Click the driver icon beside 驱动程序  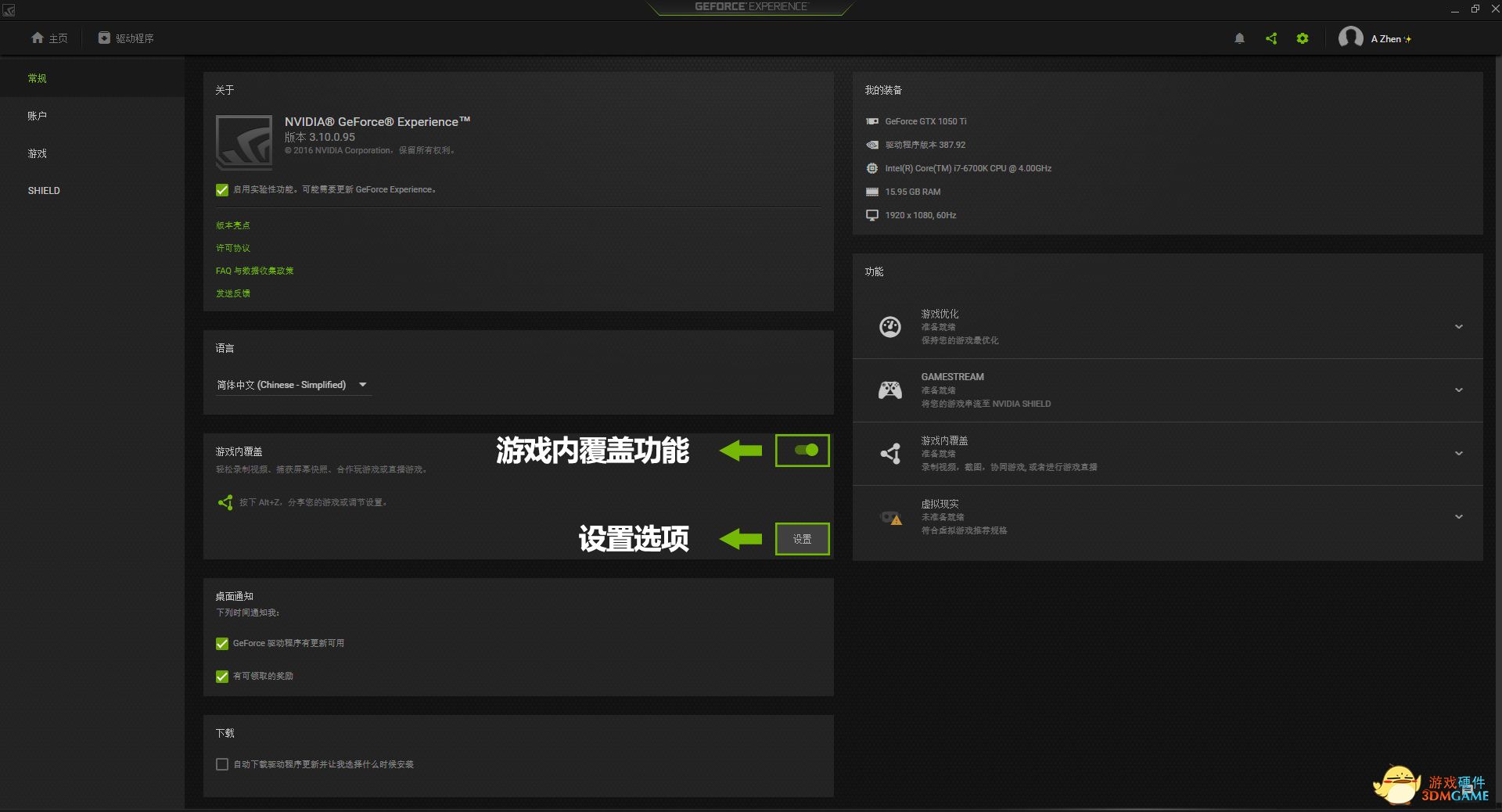pyautogui.click(x=104, y=38)
